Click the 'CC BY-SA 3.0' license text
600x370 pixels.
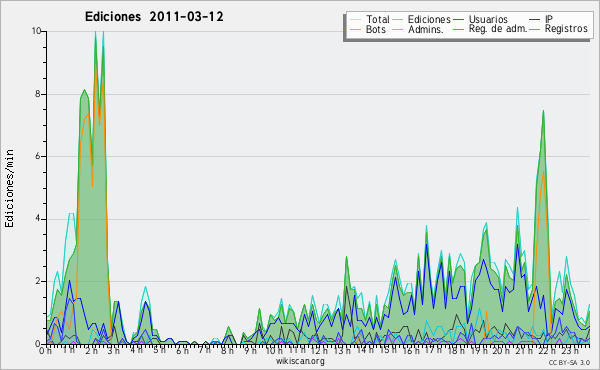(x=569, y=362)
